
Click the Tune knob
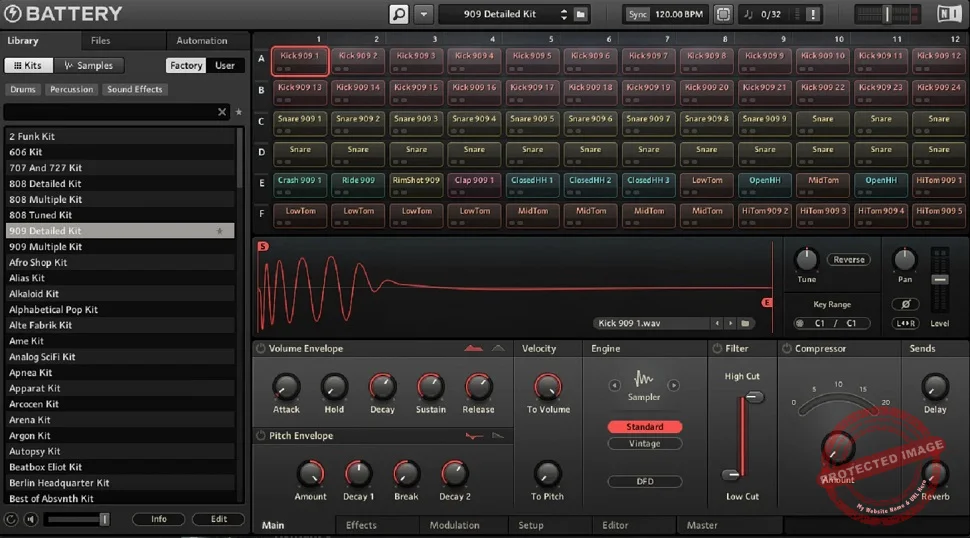[806, 259]
